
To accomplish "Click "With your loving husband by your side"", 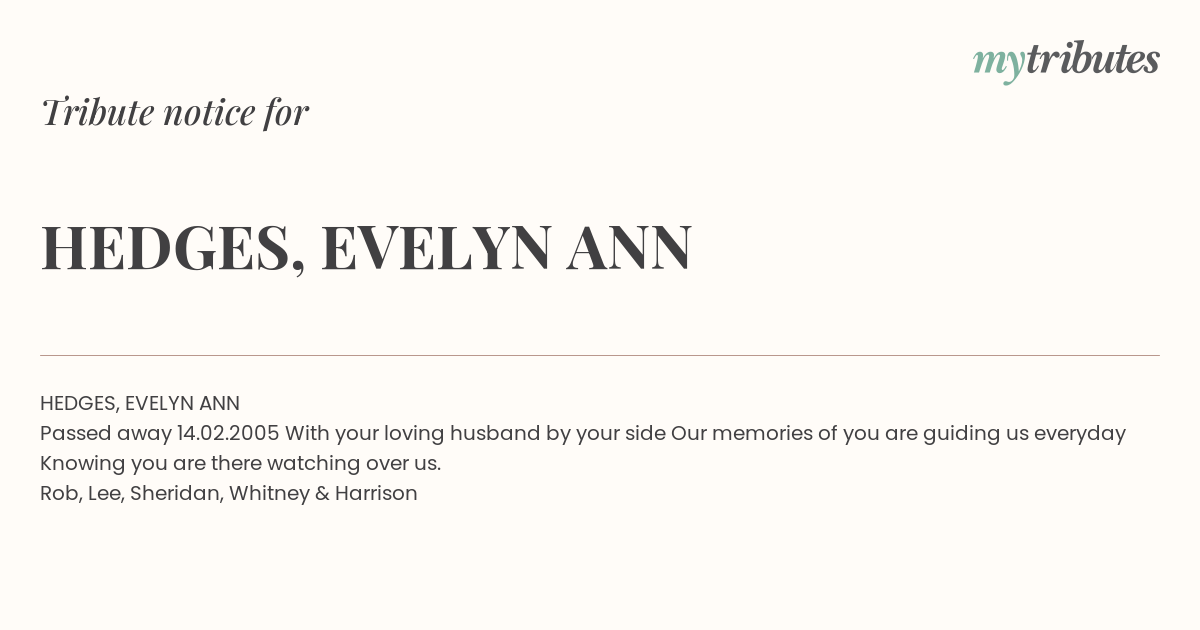I will click(478, 433).
